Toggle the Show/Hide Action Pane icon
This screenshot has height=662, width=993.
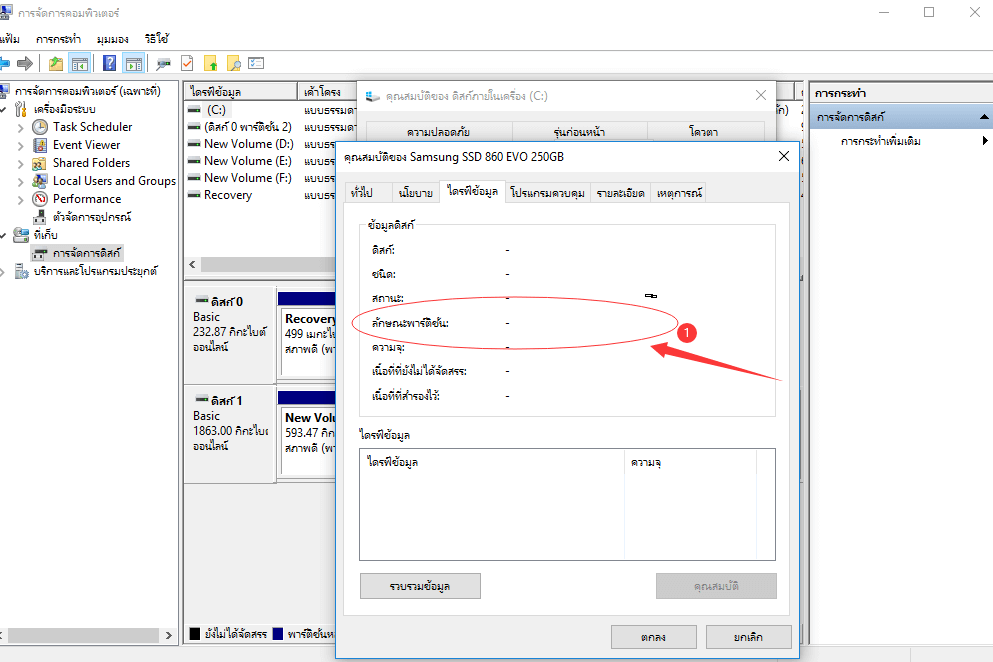pos(133,63)
